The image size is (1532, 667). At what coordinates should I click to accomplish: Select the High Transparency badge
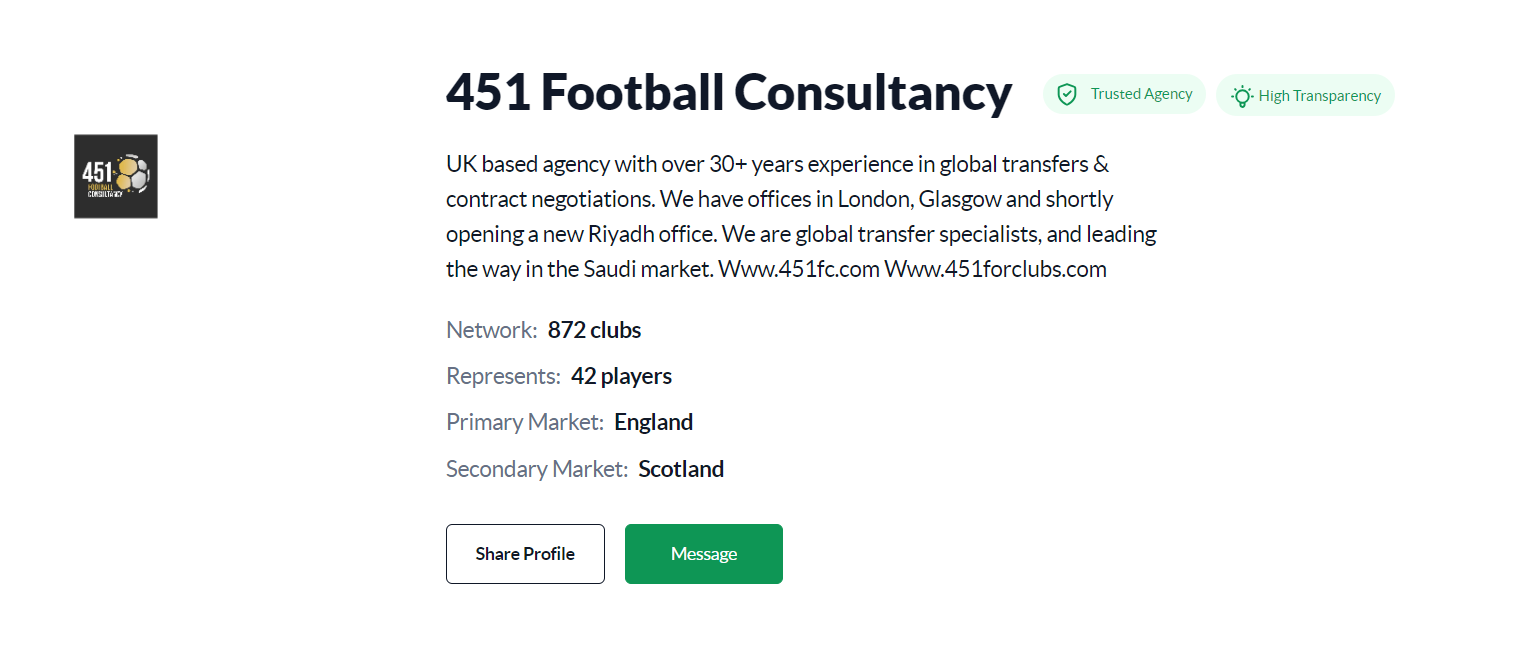click(x=1305, y=95)
